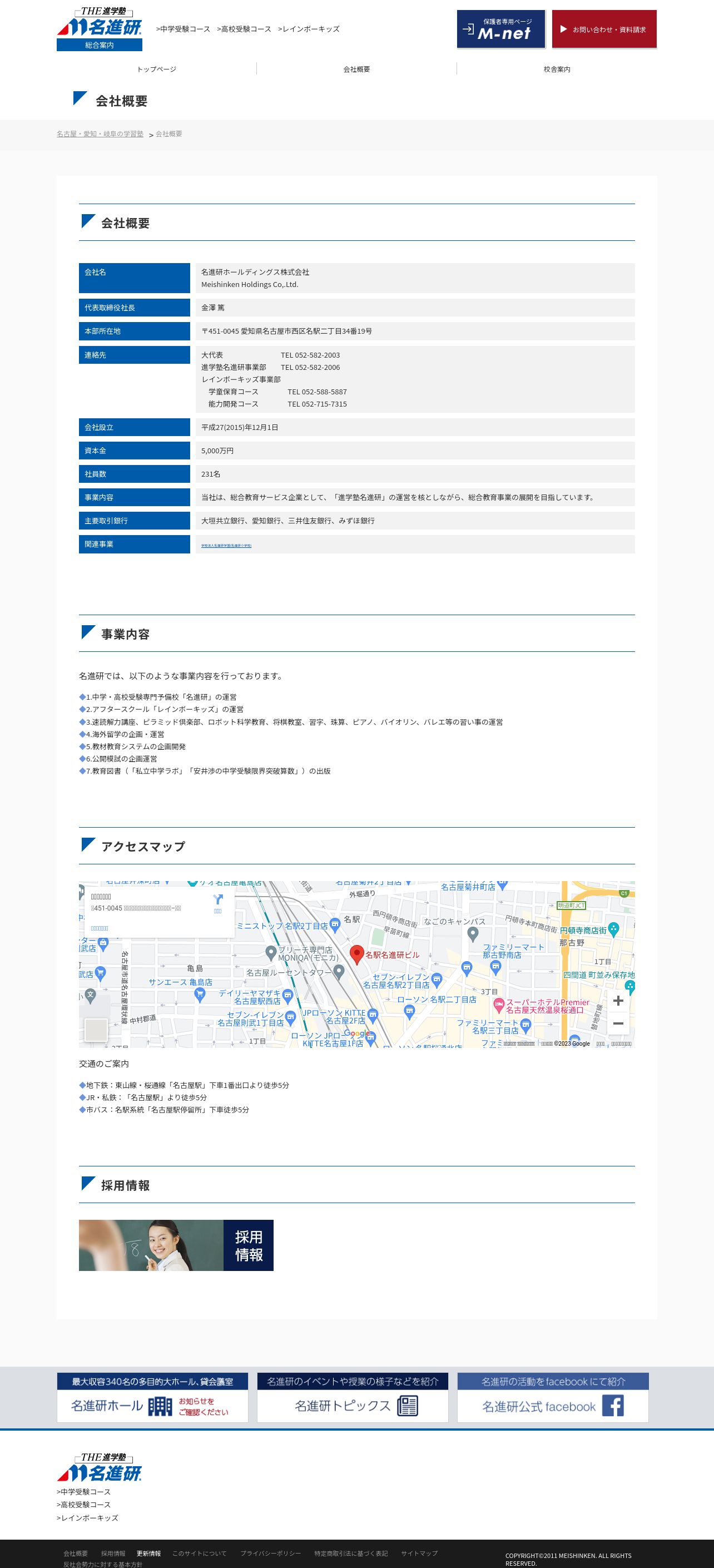Click address text 〒451-0045 愛知県名古屋市西区
Image resolution: width=714 pixels, height=1568 pixels.
[287, 331]
